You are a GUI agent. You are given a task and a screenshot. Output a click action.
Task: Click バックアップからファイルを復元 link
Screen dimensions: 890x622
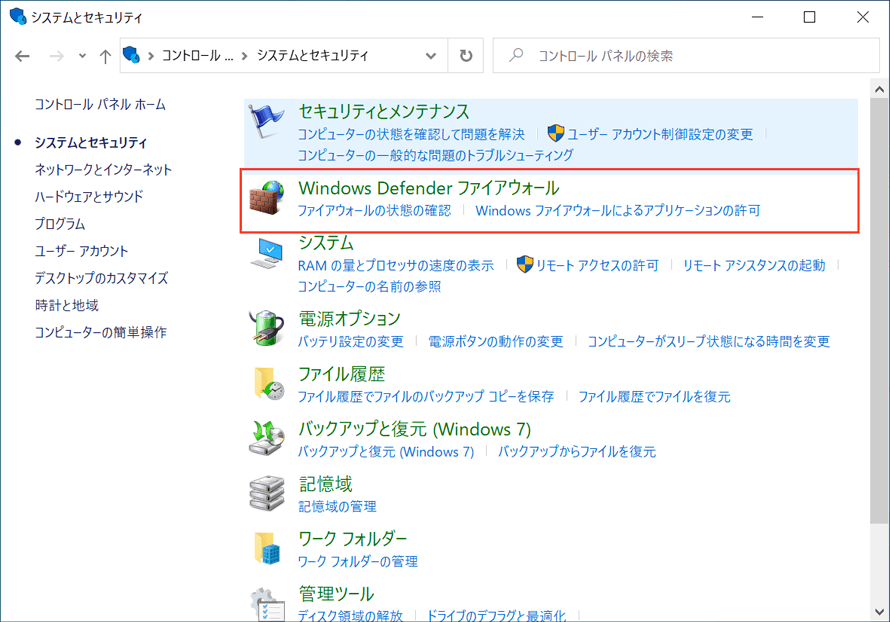[577, 451]
